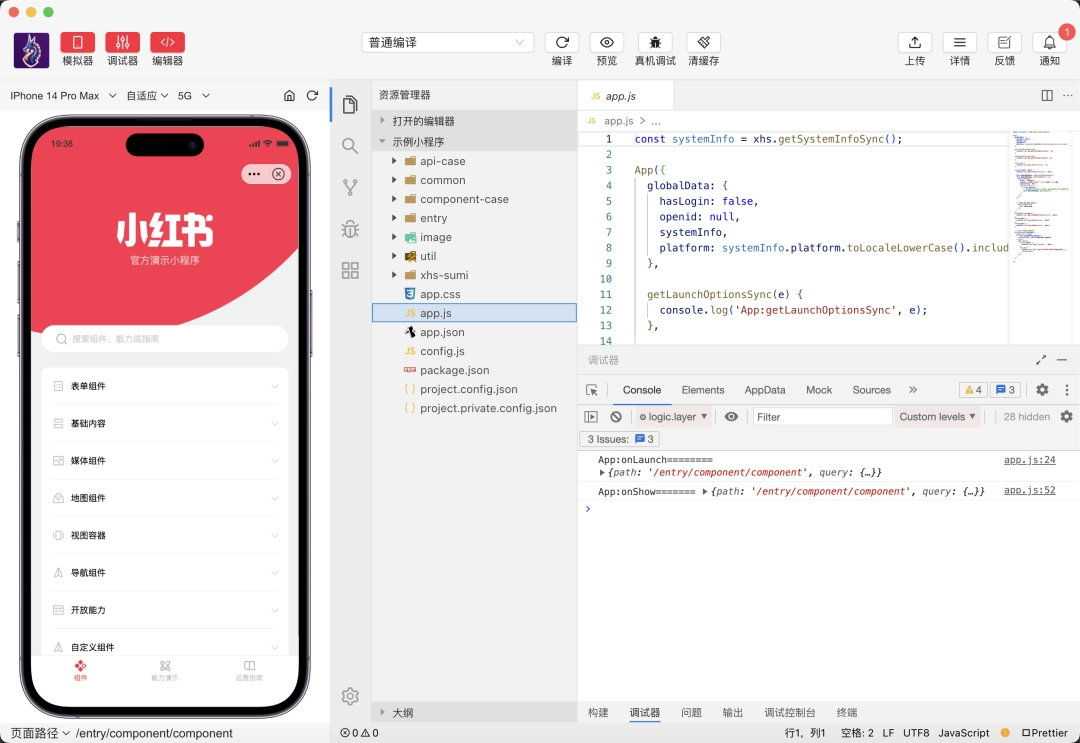Click the 真机调试 bug icon
1080x743 pixels.
[655, 43]
